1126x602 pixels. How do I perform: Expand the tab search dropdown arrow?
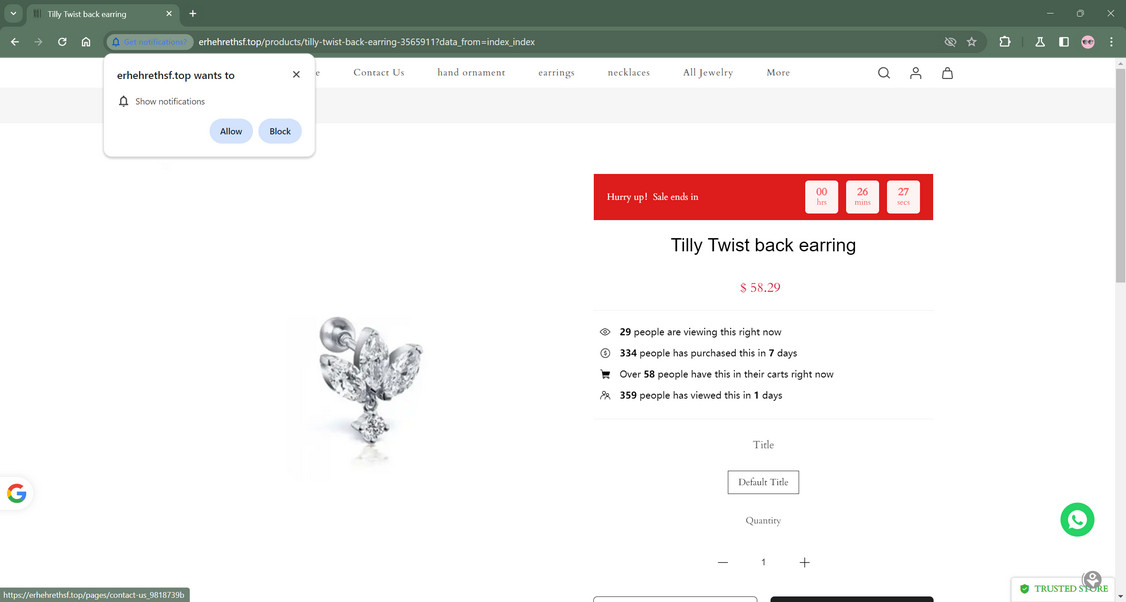[x=13, y=14]
